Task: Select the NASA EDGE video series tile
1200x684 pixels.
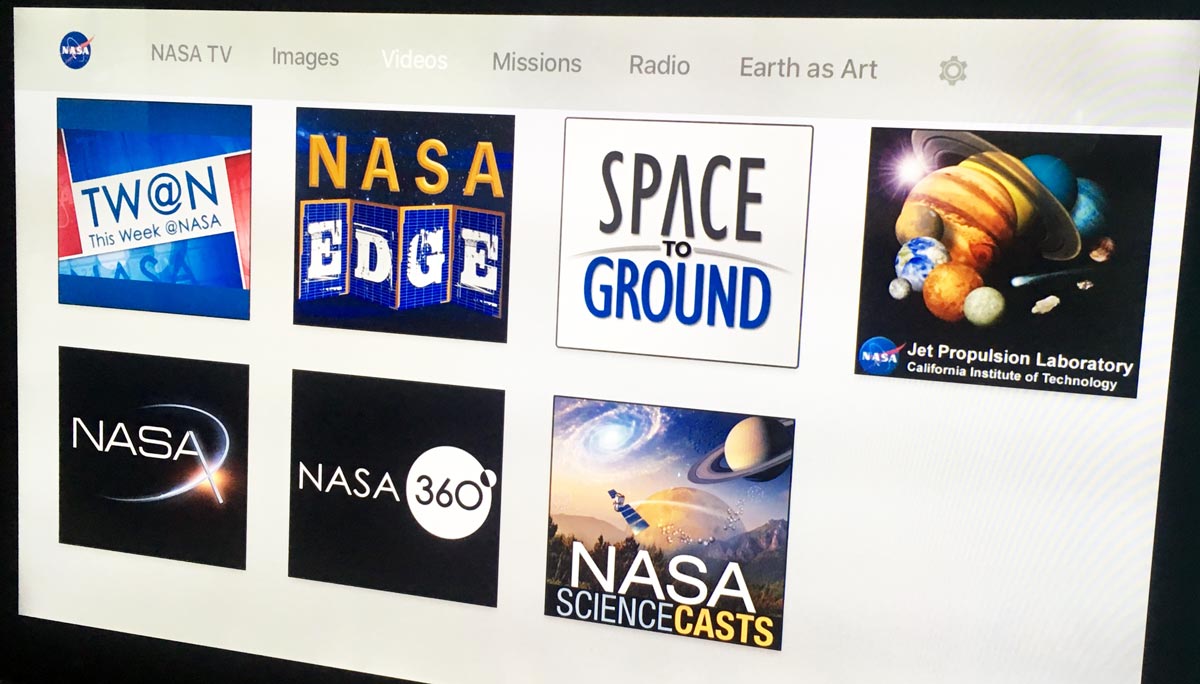Action: click(403, 227)
